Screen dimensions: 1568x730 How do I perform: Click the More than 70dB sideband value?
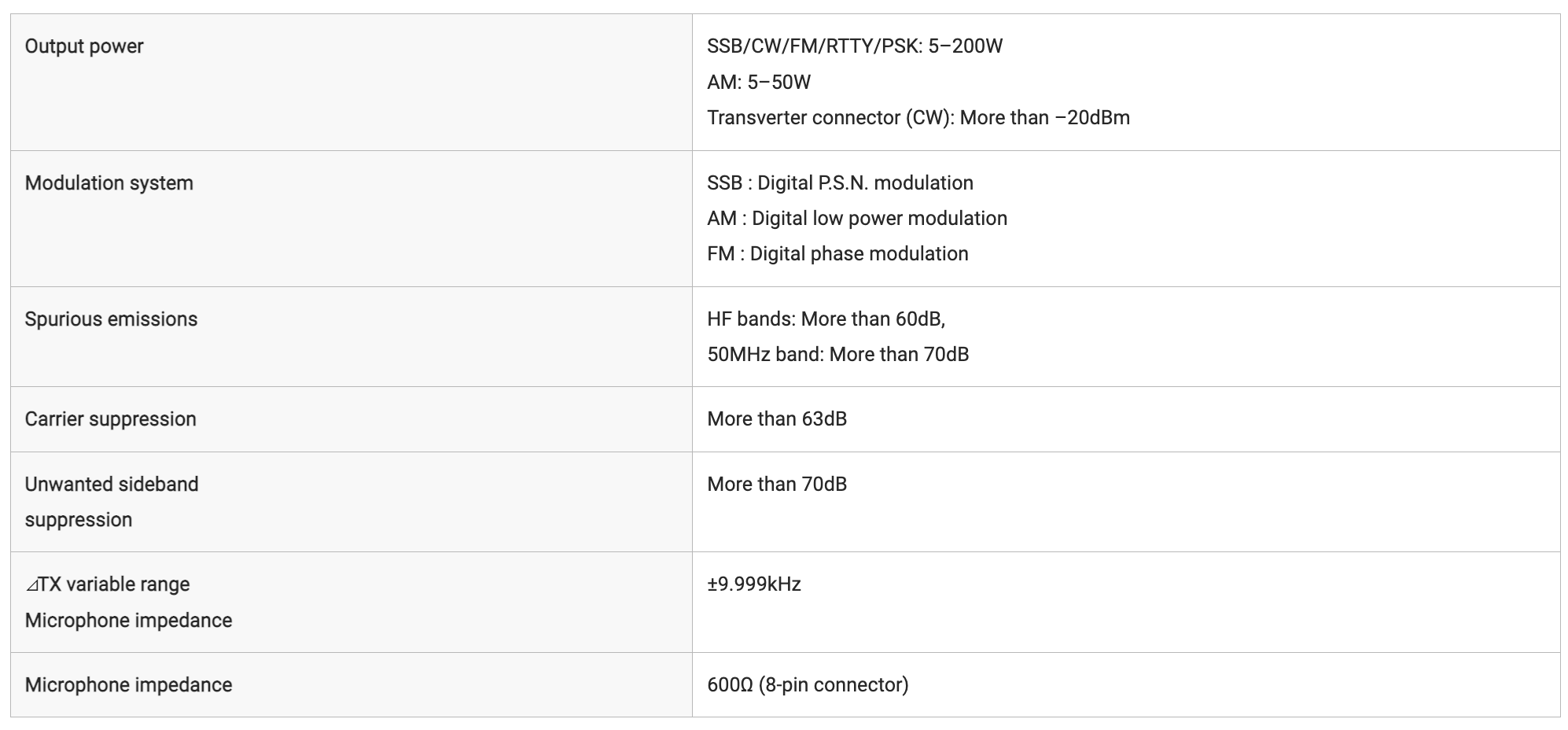tap(777, 484)
